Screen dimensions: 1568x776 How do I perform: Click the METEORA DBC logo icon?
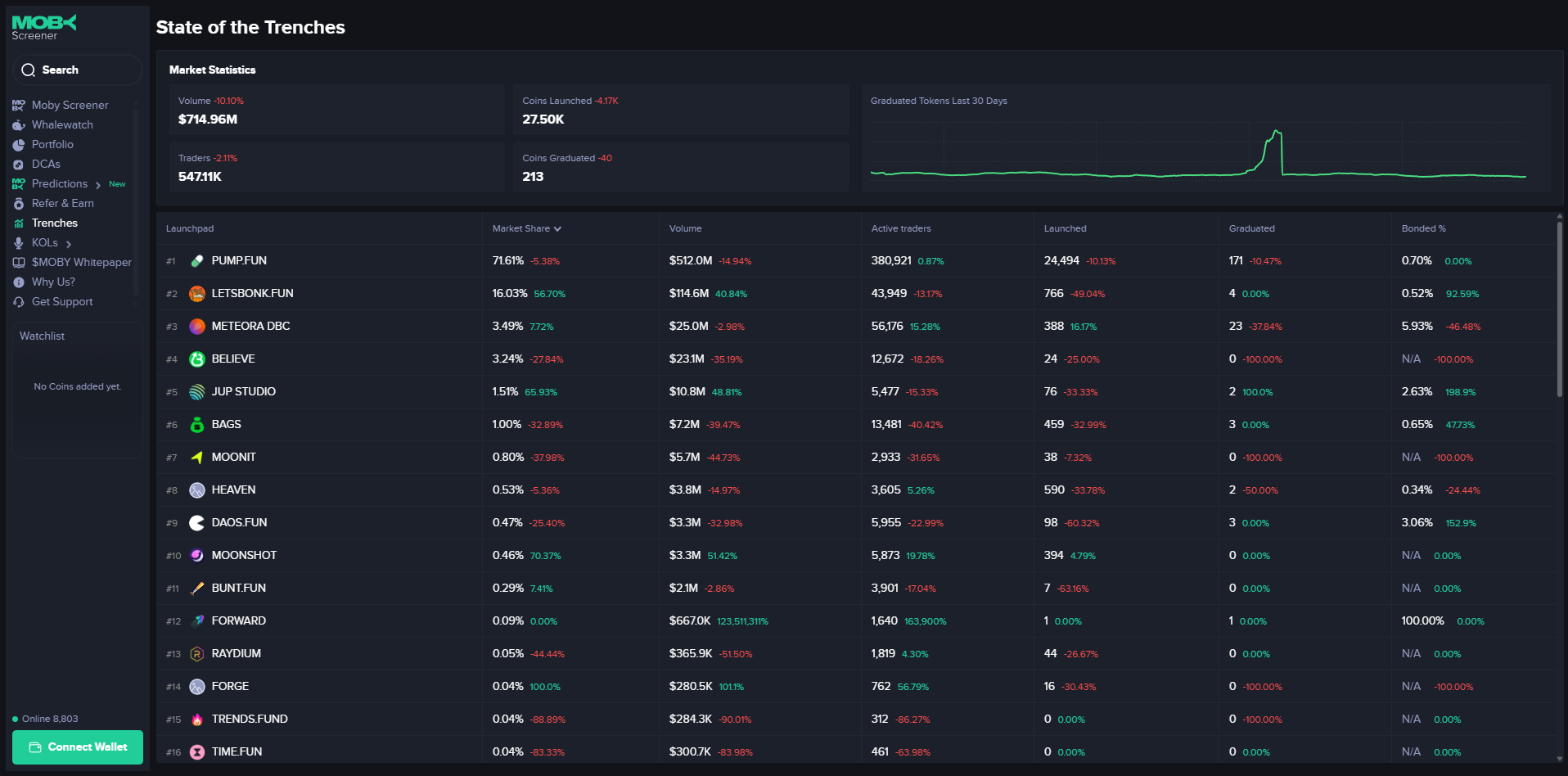[x=197, y=327]
